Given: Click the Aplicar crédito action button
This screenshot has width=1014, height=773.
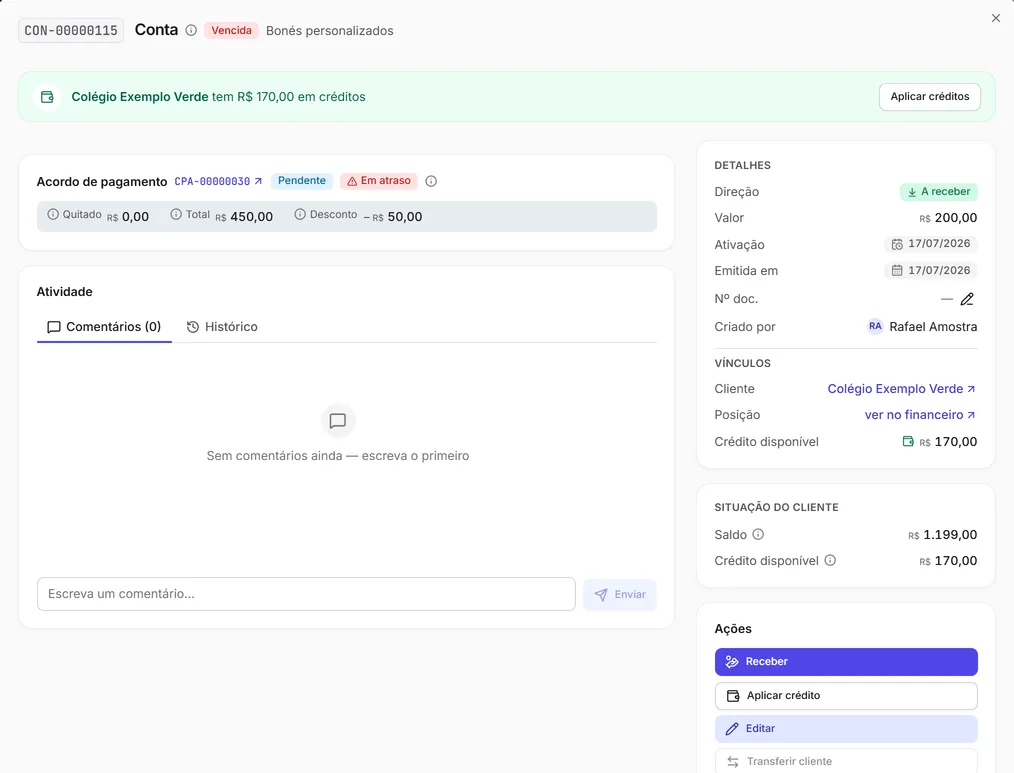Looking at the screenshot, I should [846, 696].
